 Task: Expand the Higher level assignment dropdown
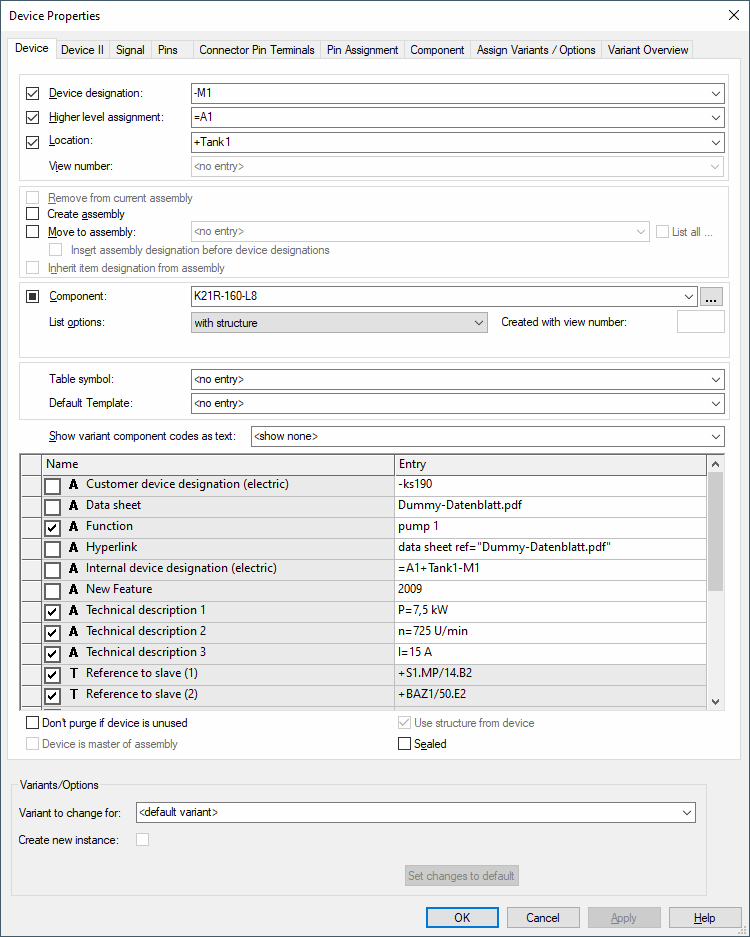tap(715, 118)
